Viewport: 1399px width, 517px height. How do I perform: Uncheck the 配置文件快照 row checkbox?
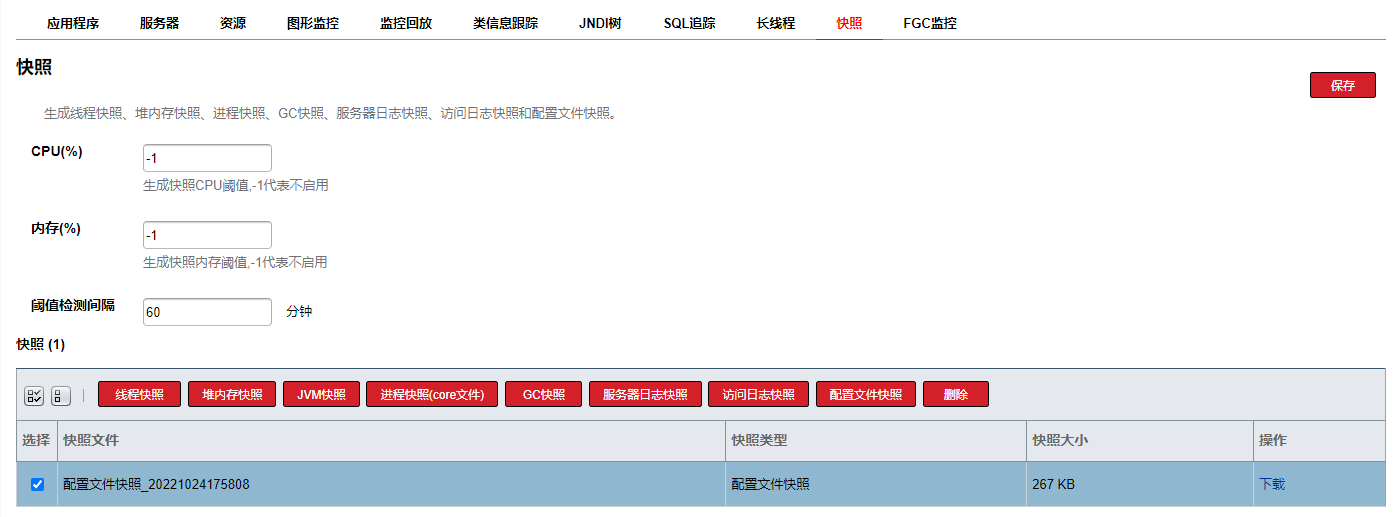coord(38,484)
